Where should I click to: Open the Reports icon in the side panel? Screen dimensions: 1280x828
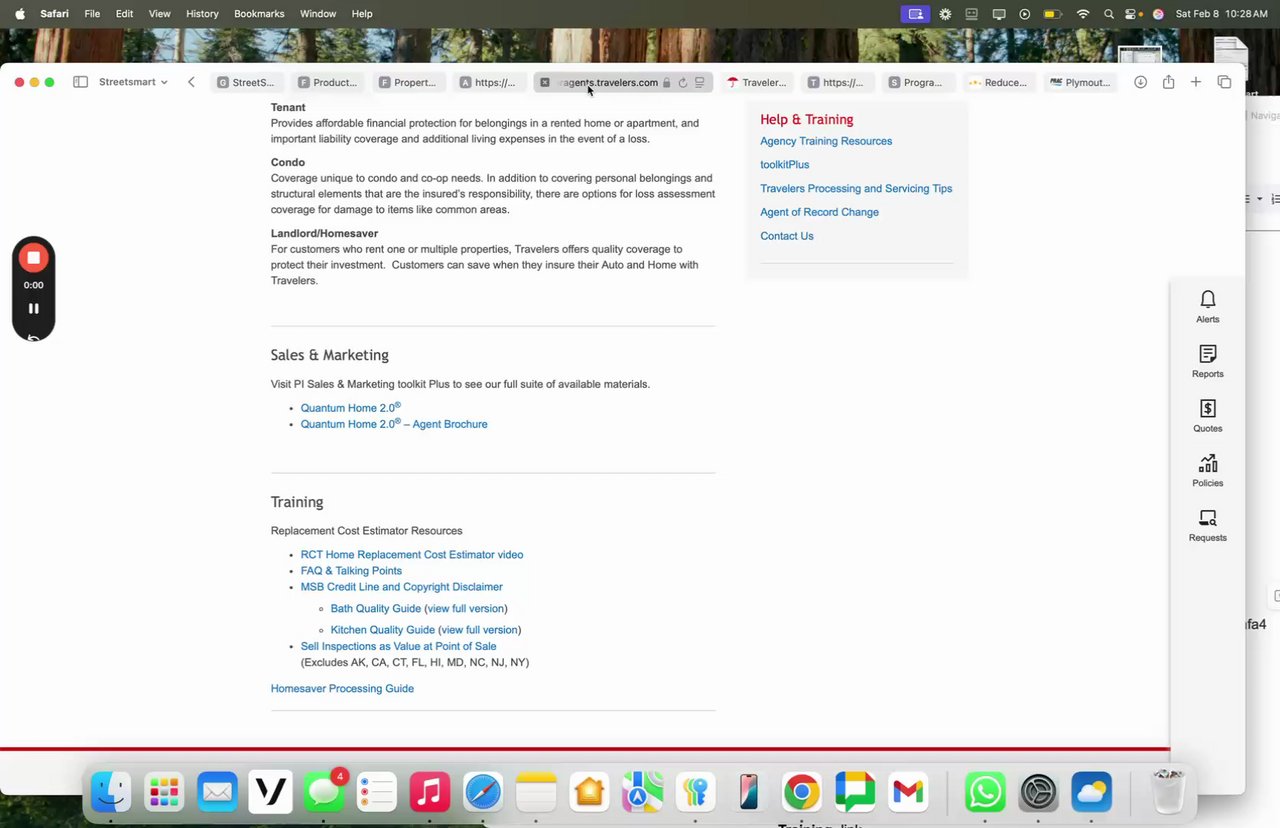pos(1208,354)
